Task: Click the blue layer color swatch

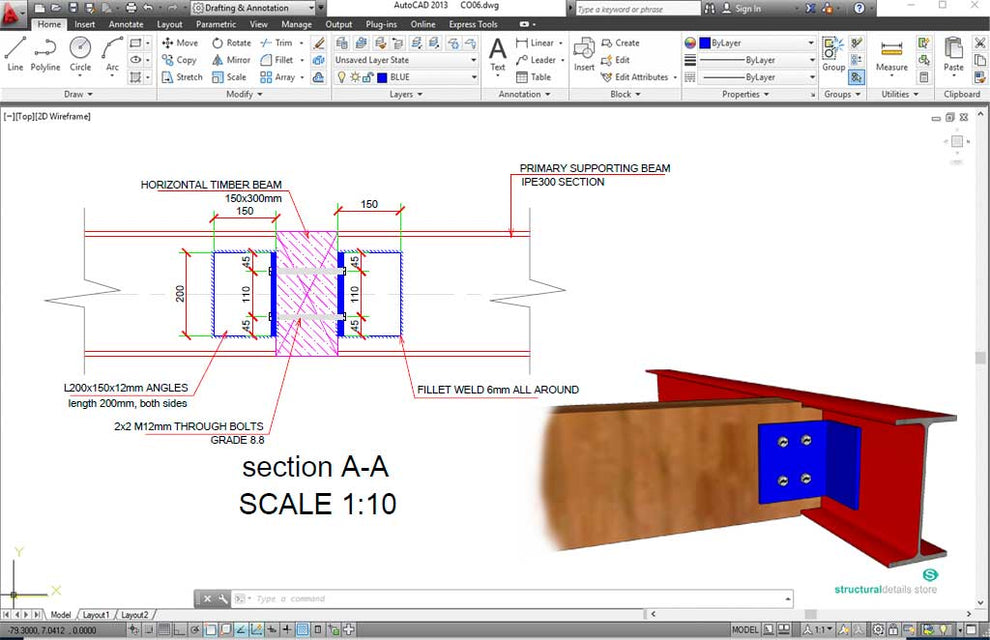Action: pos(382,77)
